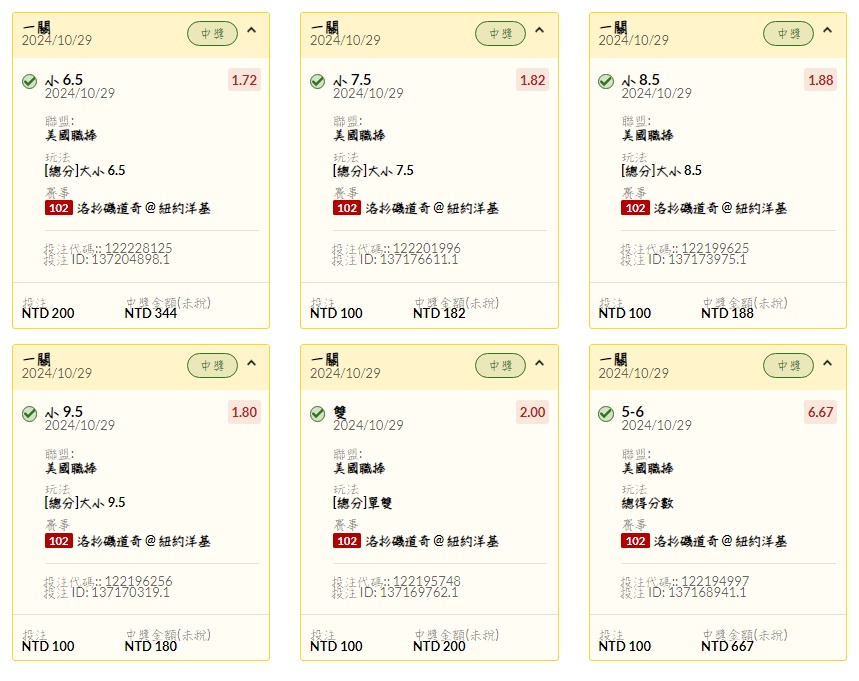The image size is (859, 681).
Task: Click the green checkmark beside 小 7.5
Action: coord(318,81)
